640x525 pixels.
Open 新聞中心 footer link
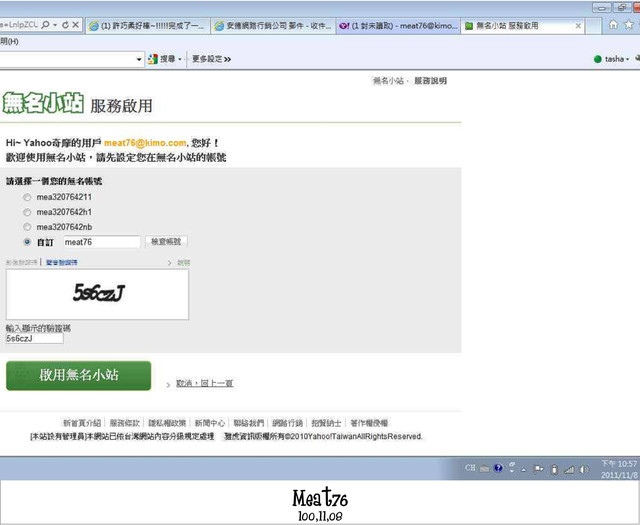[210, 423]
